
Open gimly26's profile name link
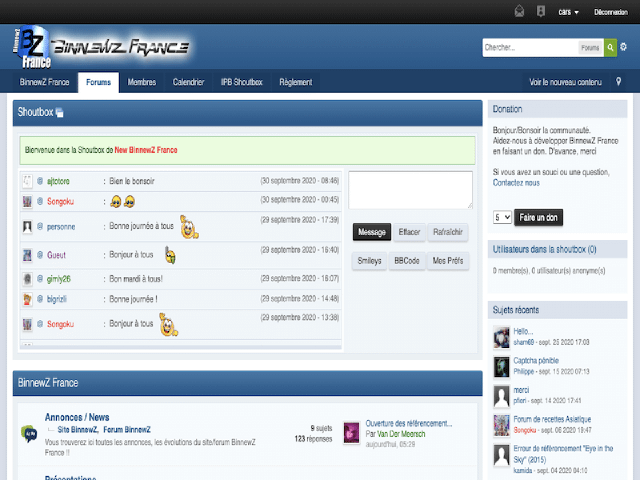[x=59, y=279]
